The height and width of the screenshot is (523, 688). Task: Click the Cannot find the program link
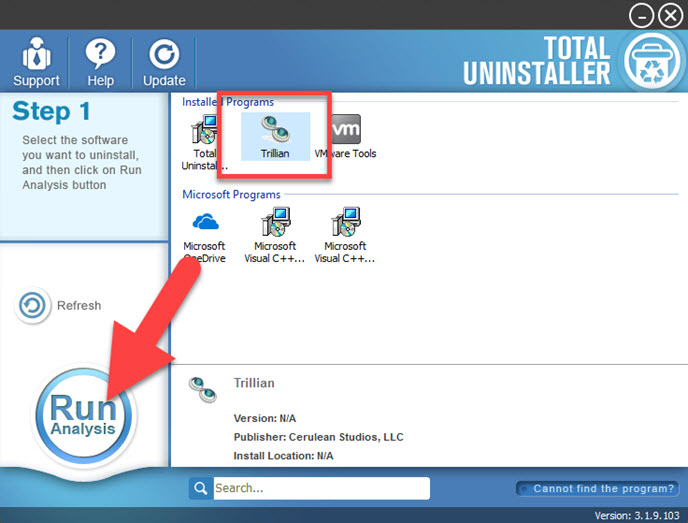[x=598, y=488]
